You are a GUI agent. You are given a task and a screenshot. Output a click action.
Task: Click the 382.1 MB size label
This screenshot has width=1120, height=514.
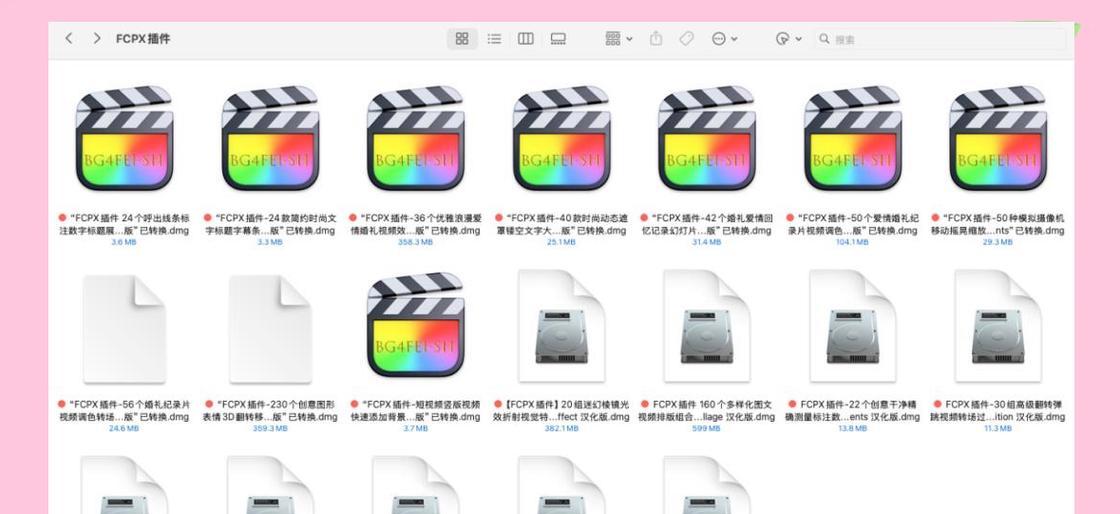561,428
